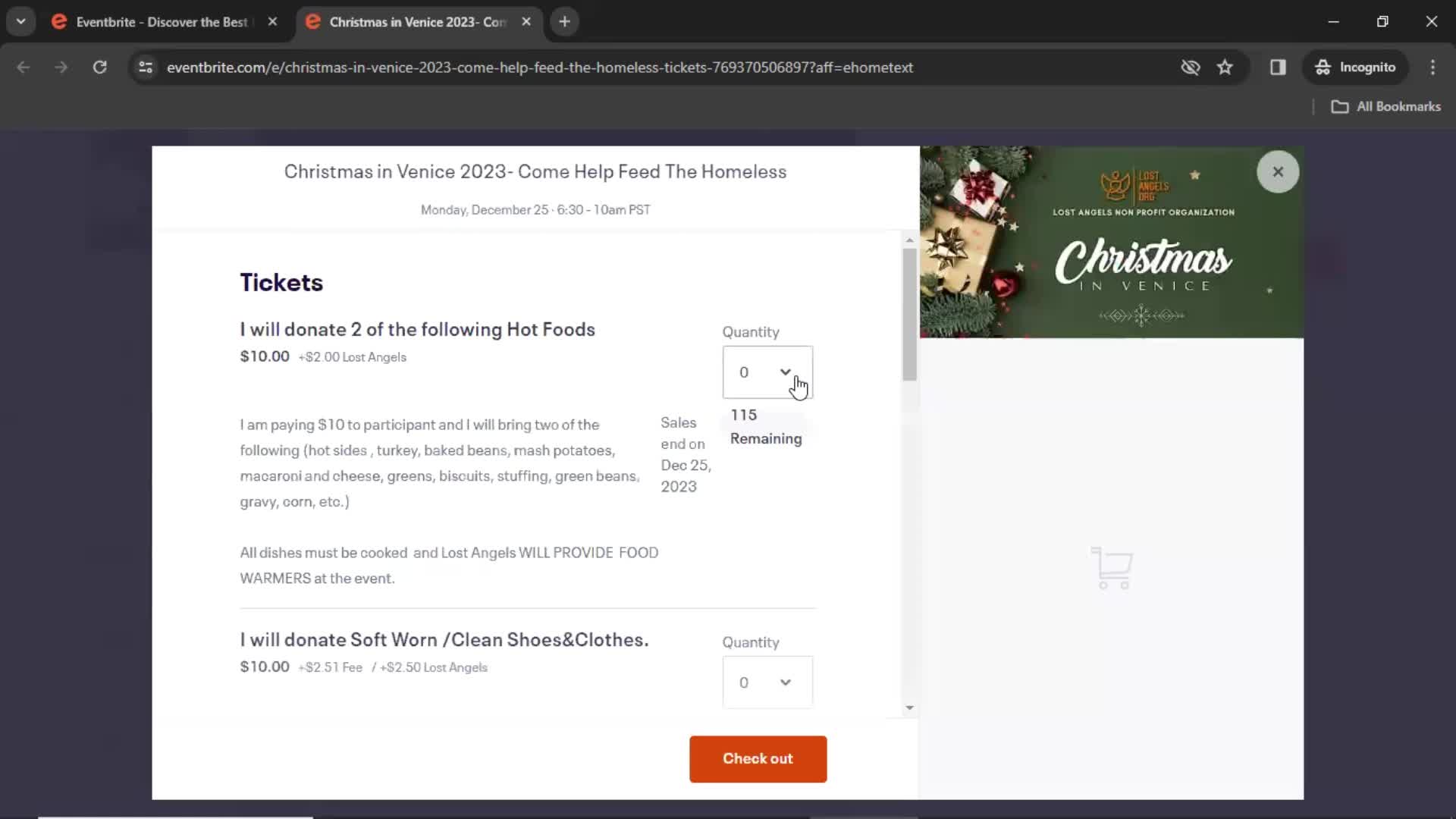Click the Tickets heading
Image resolution: width=1456 pixels, height=819 pixels.
coord(281,283)
